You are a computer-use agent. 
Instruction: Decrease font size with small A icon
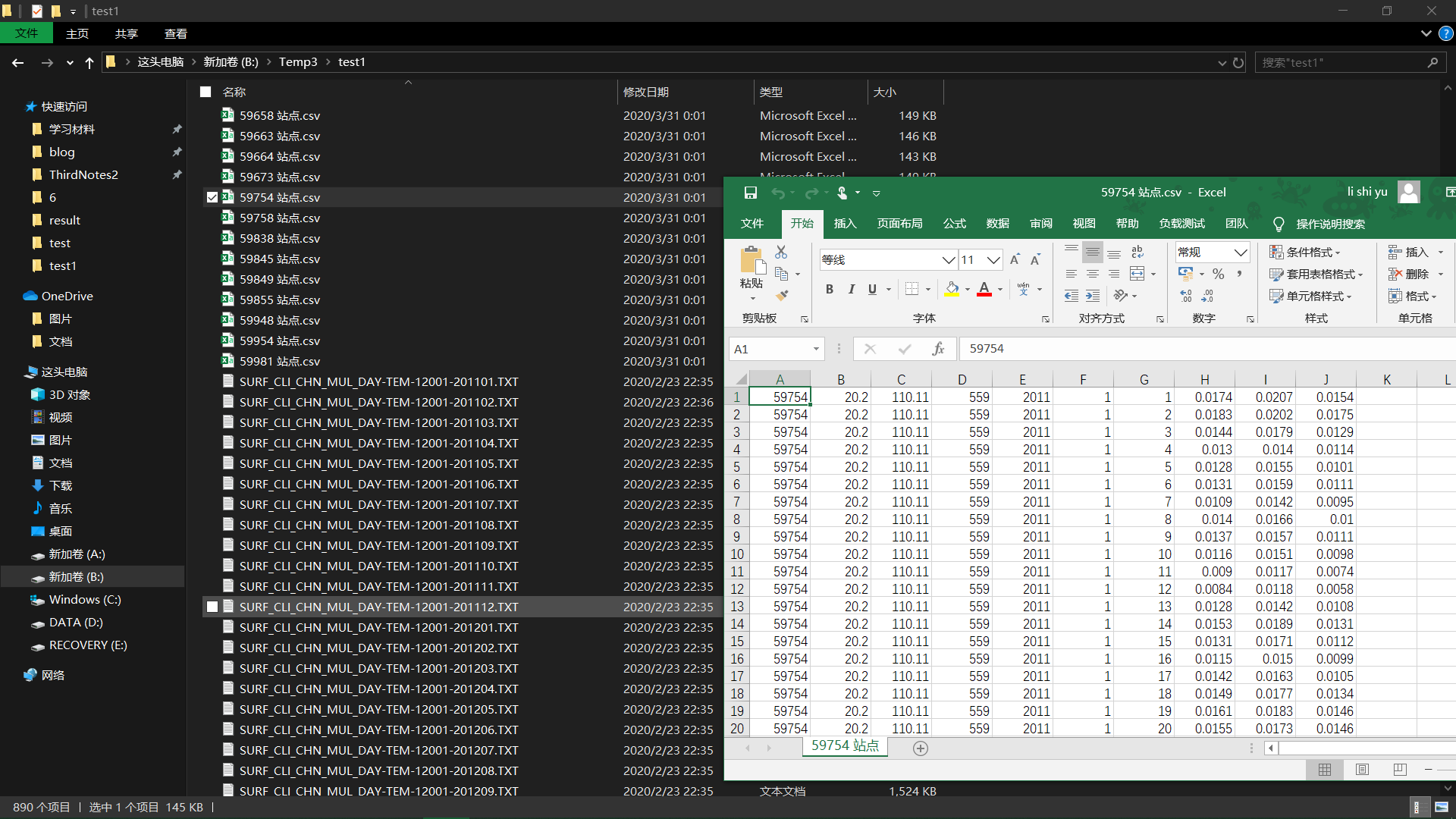coord(1035,260)
